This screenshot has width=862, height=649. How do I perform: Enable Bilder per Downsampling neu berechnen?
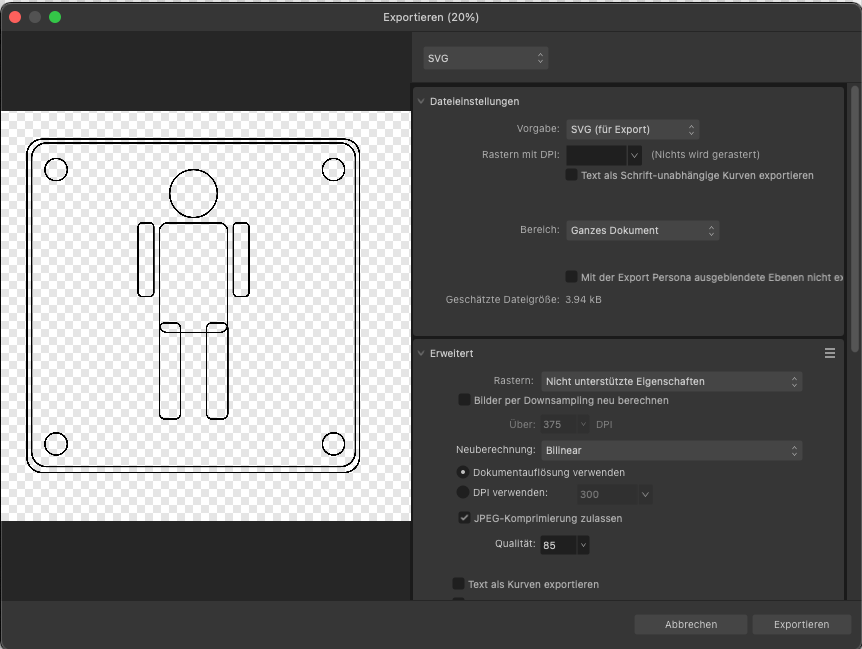click(464, 400)
